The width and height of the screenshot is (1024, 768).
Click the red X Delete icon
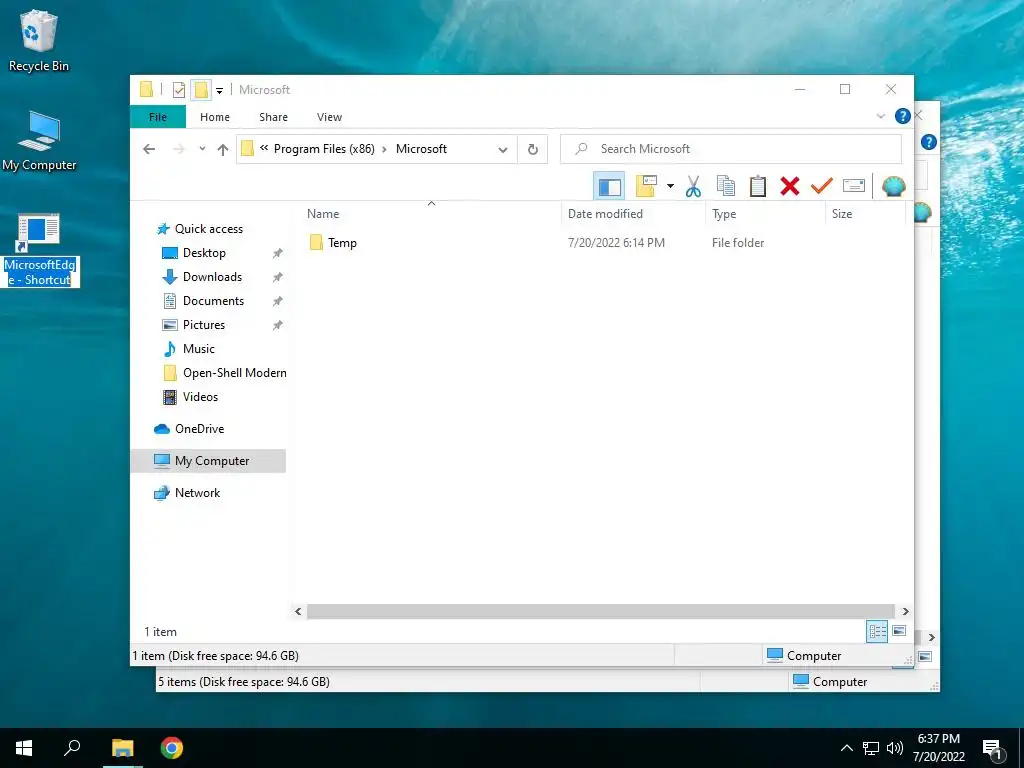pos(790,186)
